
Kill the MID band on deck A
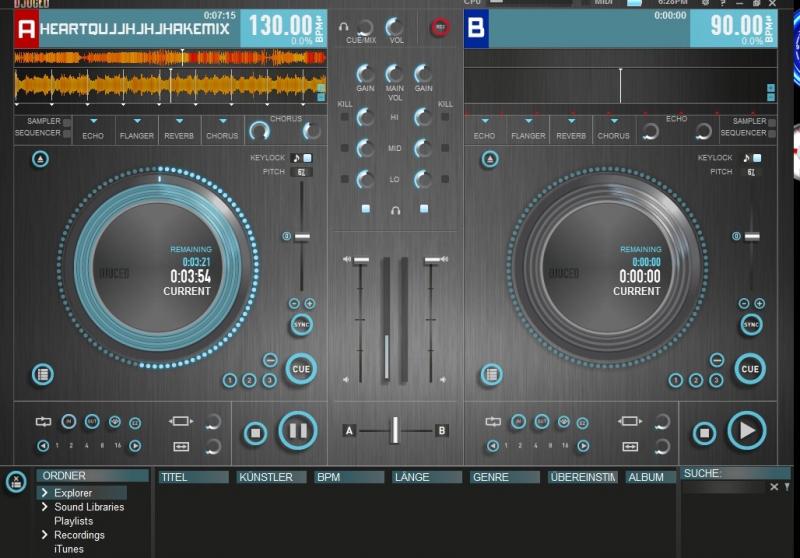[x=345, y=148]
